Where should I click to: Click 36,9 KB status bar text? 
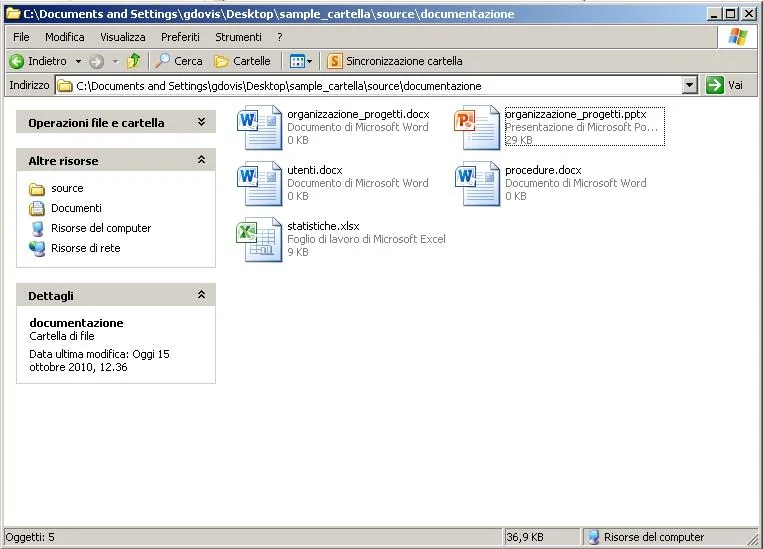pos(525,537)
